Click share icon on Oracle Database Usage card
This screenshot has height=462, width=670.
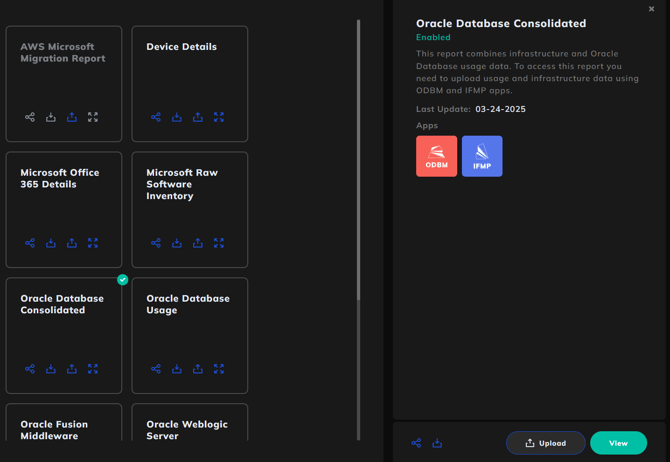[156, 369]
